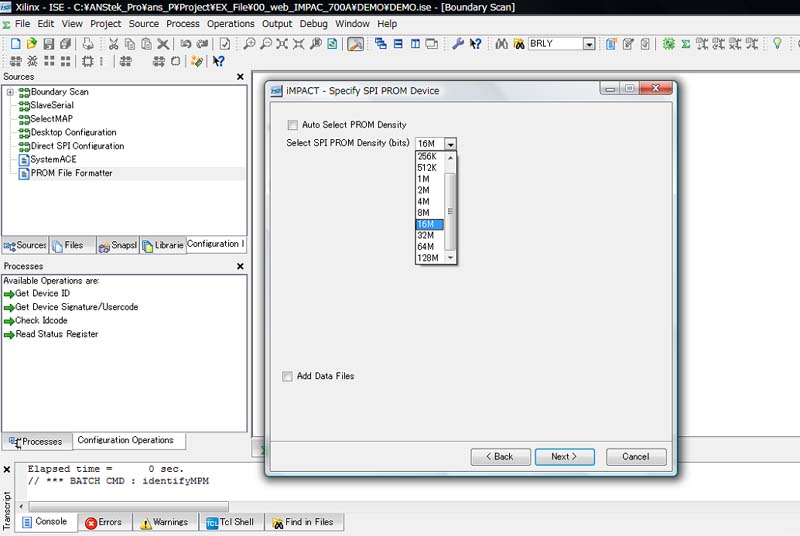The height and width of the screenshot is (536, 800).
Task: Switch to the Processes tab
Action: 37,442
